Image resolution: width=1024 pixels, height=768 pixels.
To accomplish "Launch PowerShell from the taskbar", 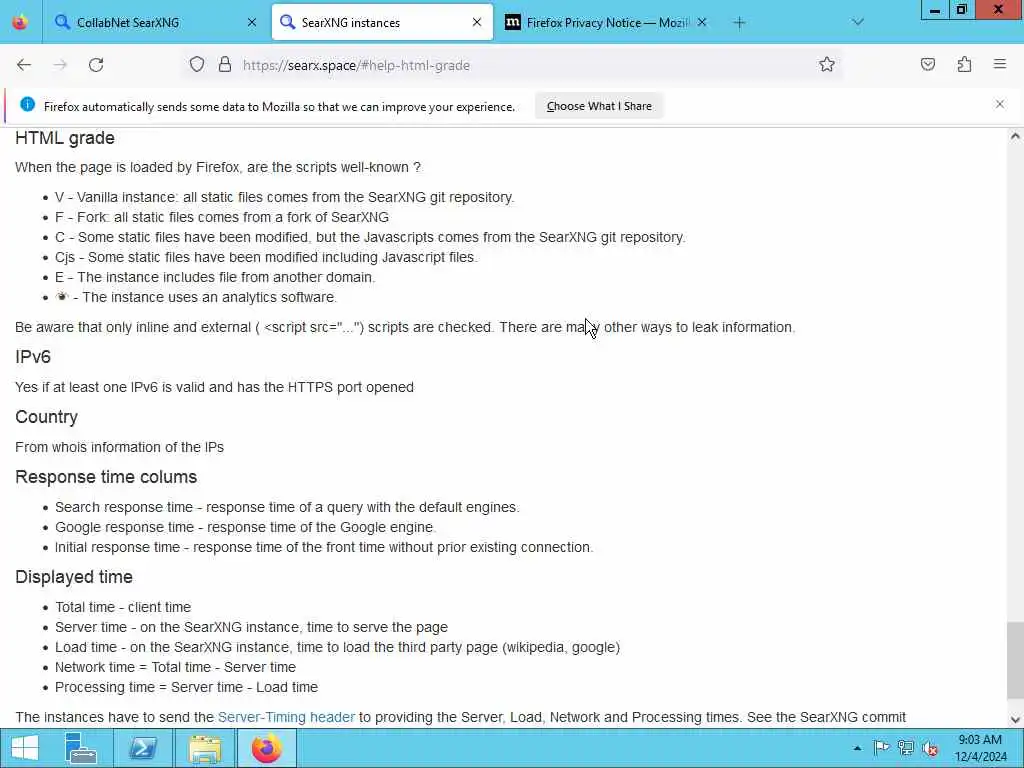I will (x=142, y=748).
